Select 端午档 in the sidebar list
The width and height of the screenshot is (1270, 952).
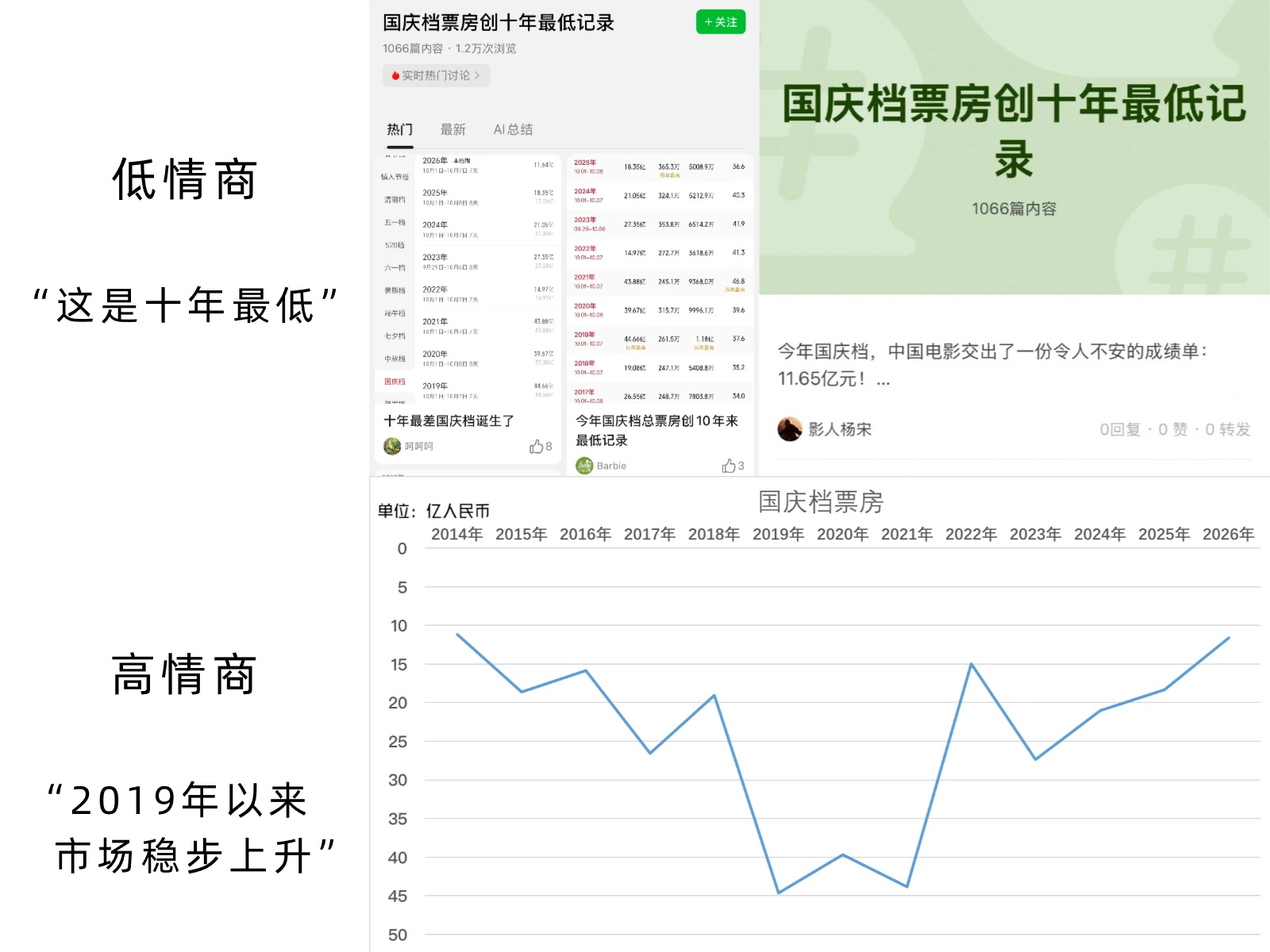coord(394,313)
